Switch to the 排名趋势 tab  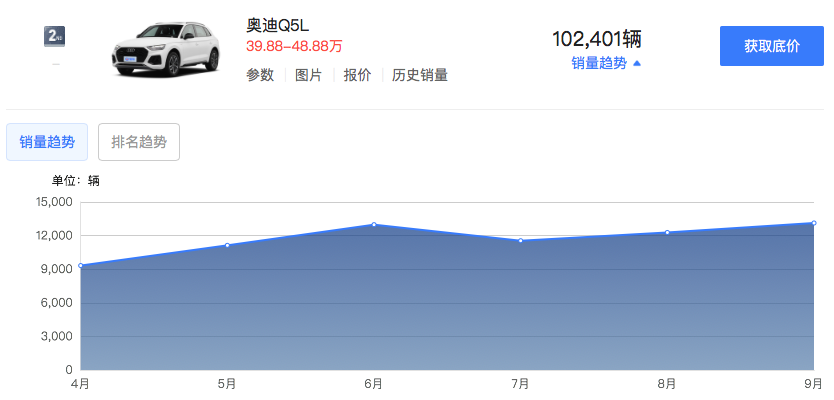pyautogui.click(x=139, y=142)
